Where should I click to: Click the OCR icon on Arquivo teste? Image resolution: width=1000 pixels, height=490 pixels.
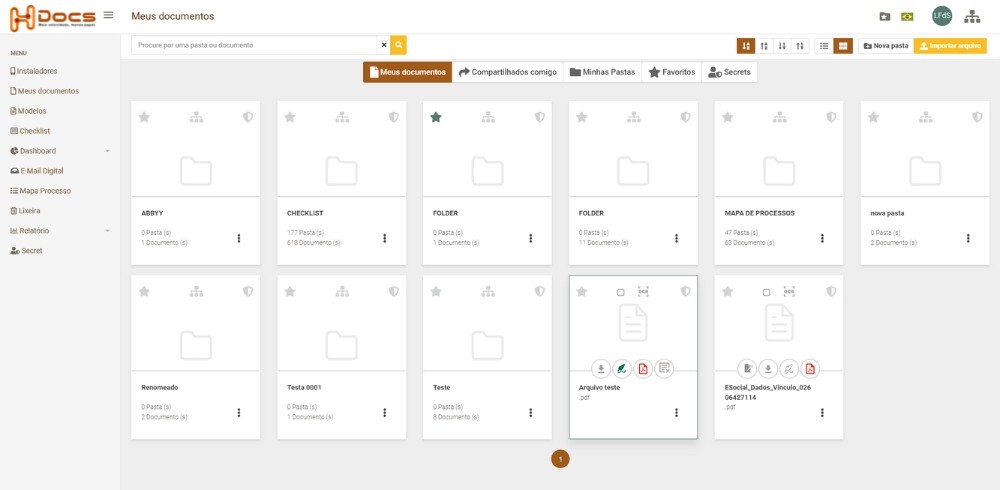tap(643, 292)
